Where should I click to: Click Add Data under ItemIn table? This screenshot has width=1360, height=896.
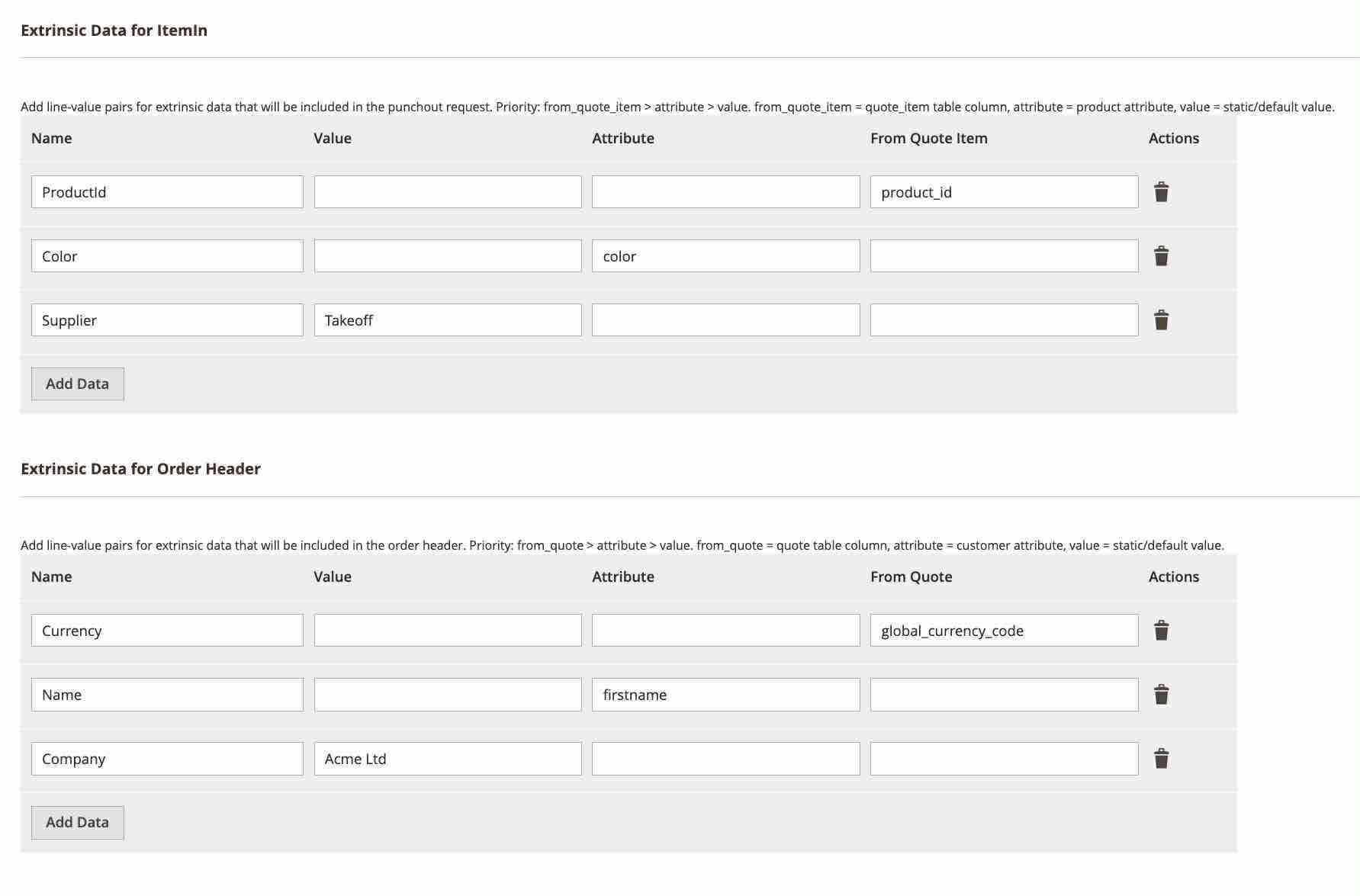(x=77, y=384)
